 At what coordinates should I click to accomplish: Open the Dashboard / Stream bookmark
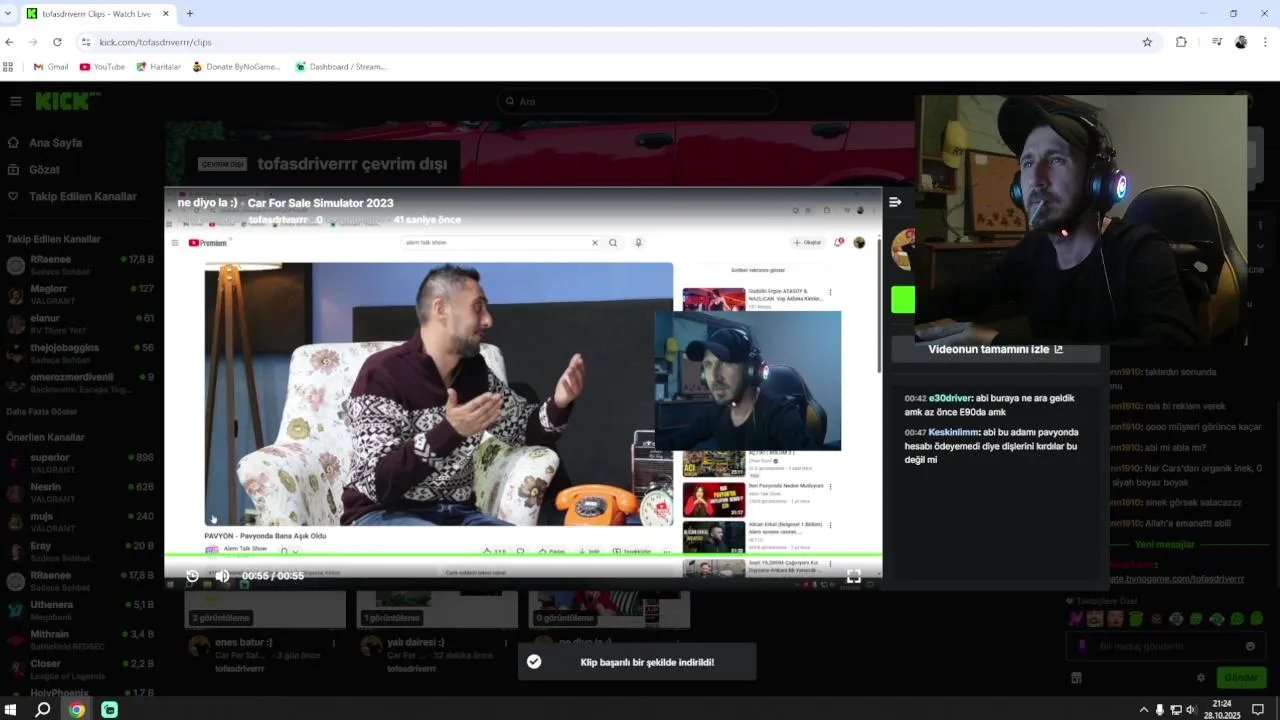341,67
